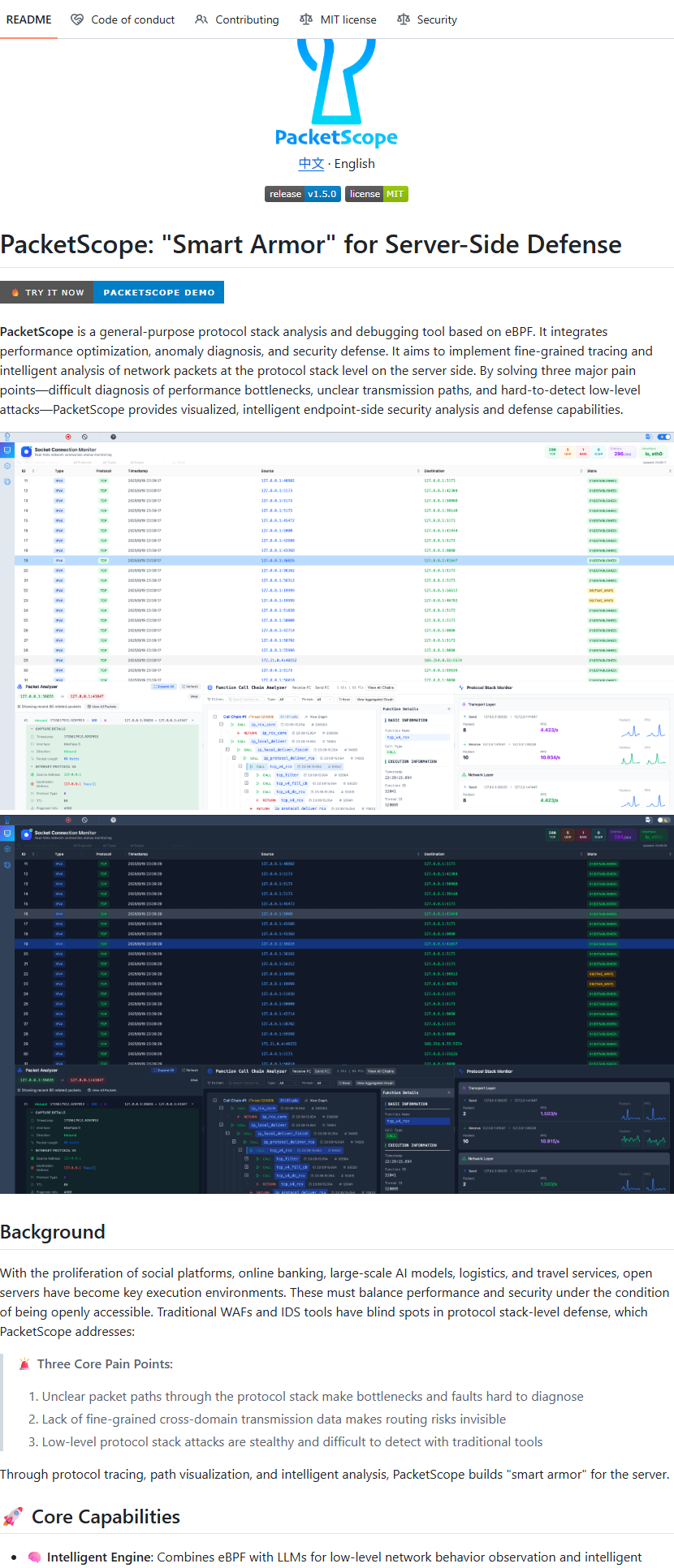Click the Core Capabilities heading

click(x=106, y=1517)
